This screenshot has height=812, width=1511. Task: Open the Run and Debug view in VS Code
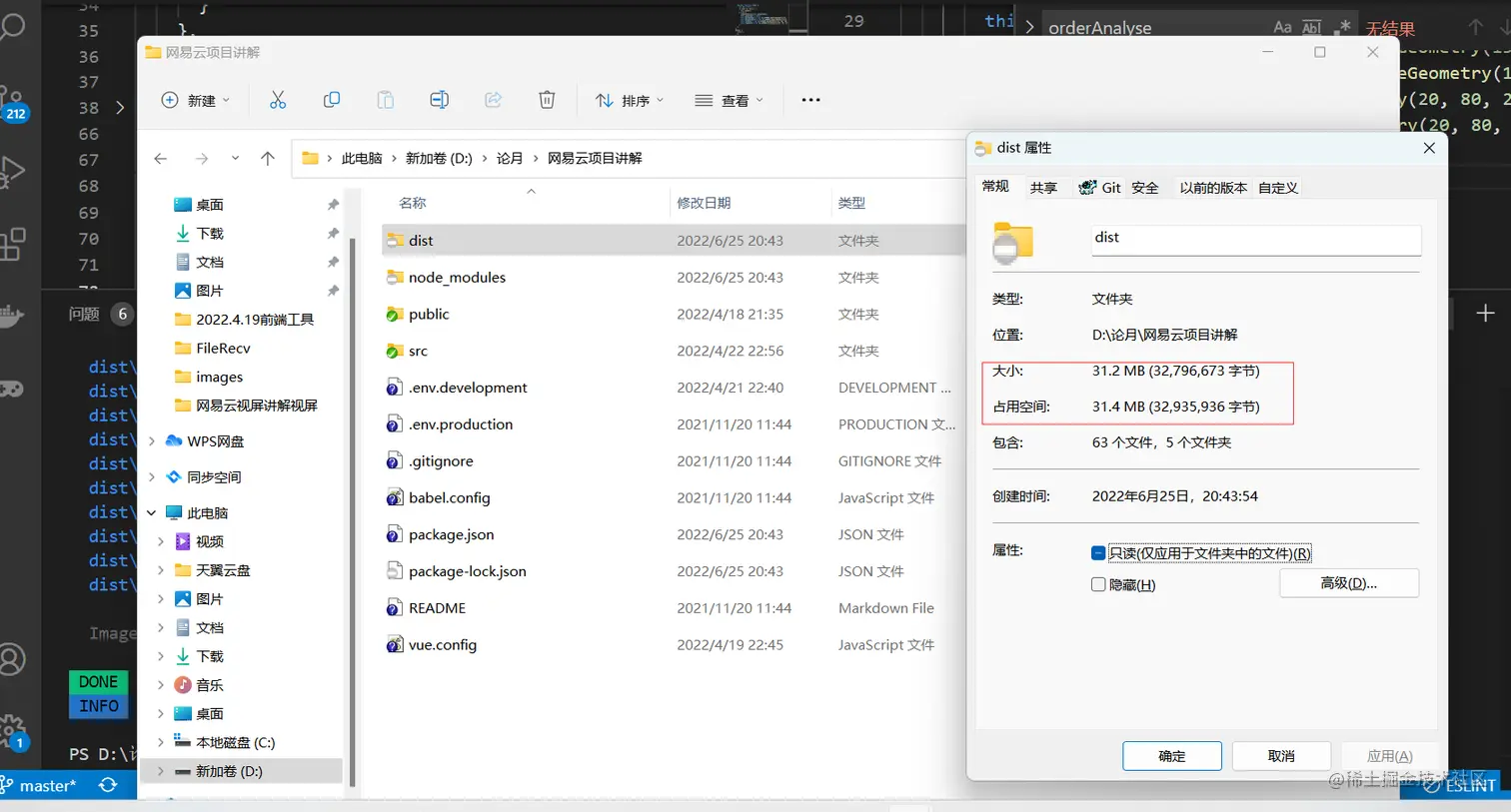[12, 173]
